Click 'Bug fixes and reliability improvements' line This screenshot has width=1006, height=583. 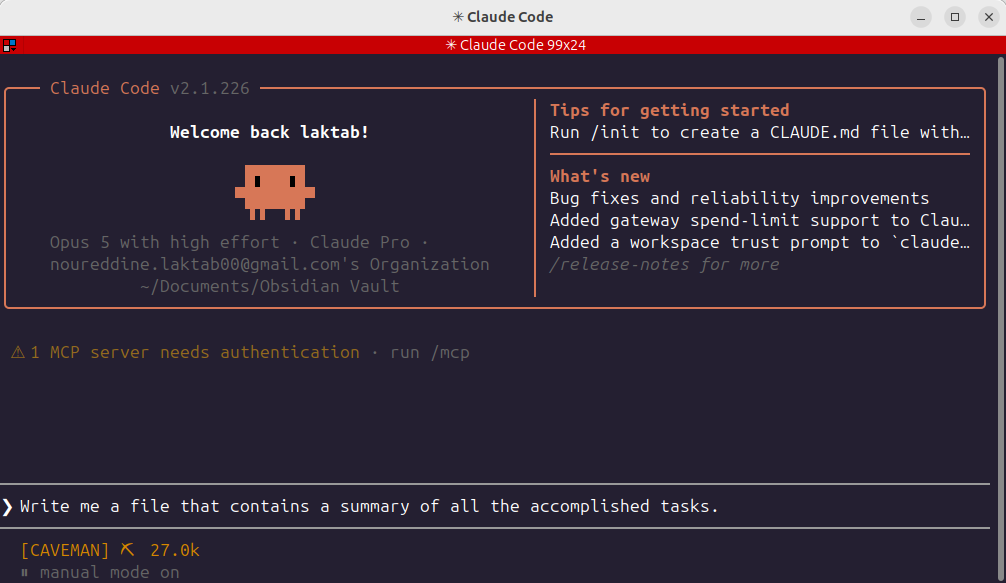tap(740, 198)
